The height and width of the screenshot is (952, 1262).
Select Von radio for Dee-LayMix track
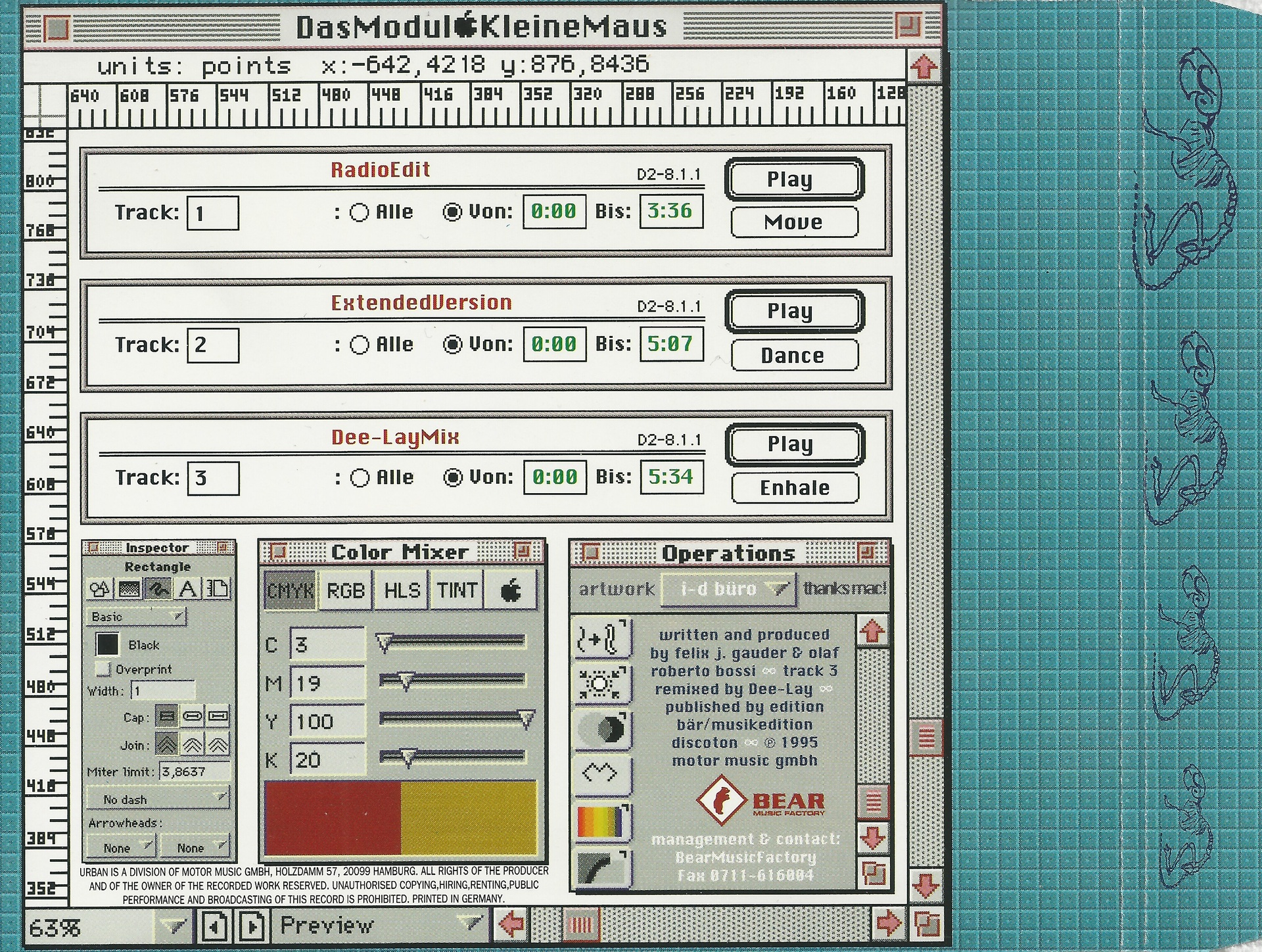(x=453, y=477)
